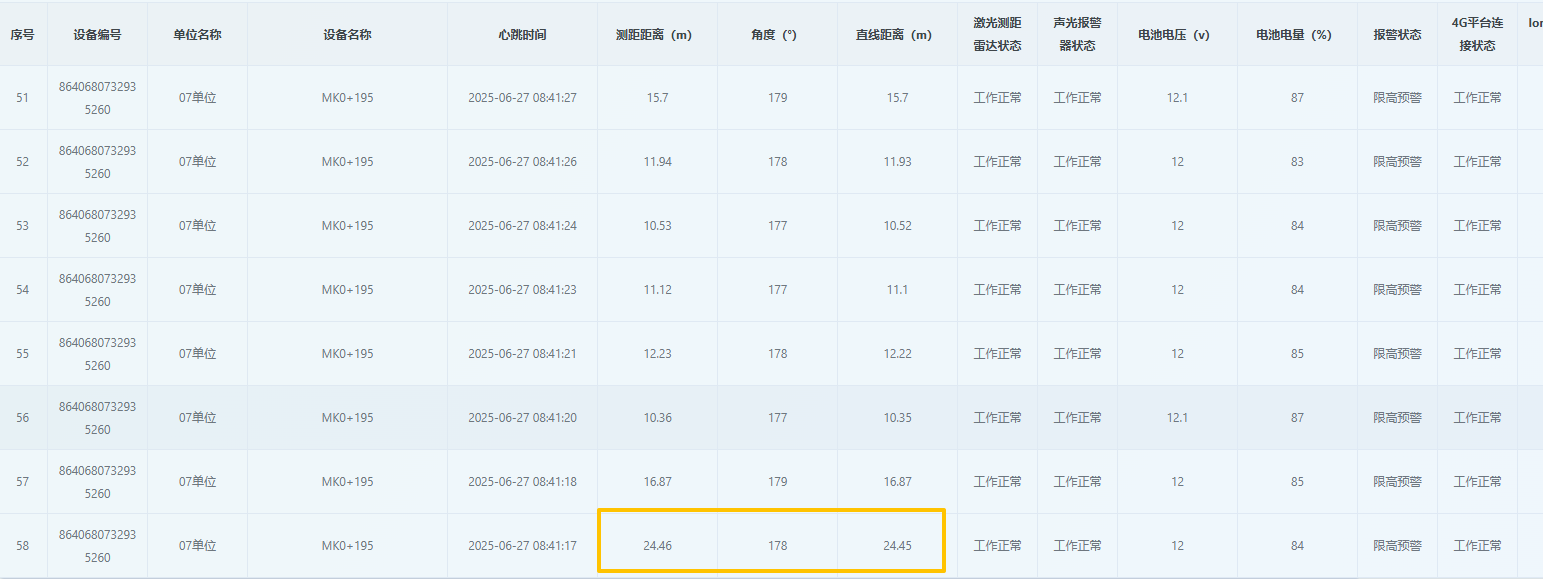
Task: Select the 报警状态 column header
Action: [1397, 34]
